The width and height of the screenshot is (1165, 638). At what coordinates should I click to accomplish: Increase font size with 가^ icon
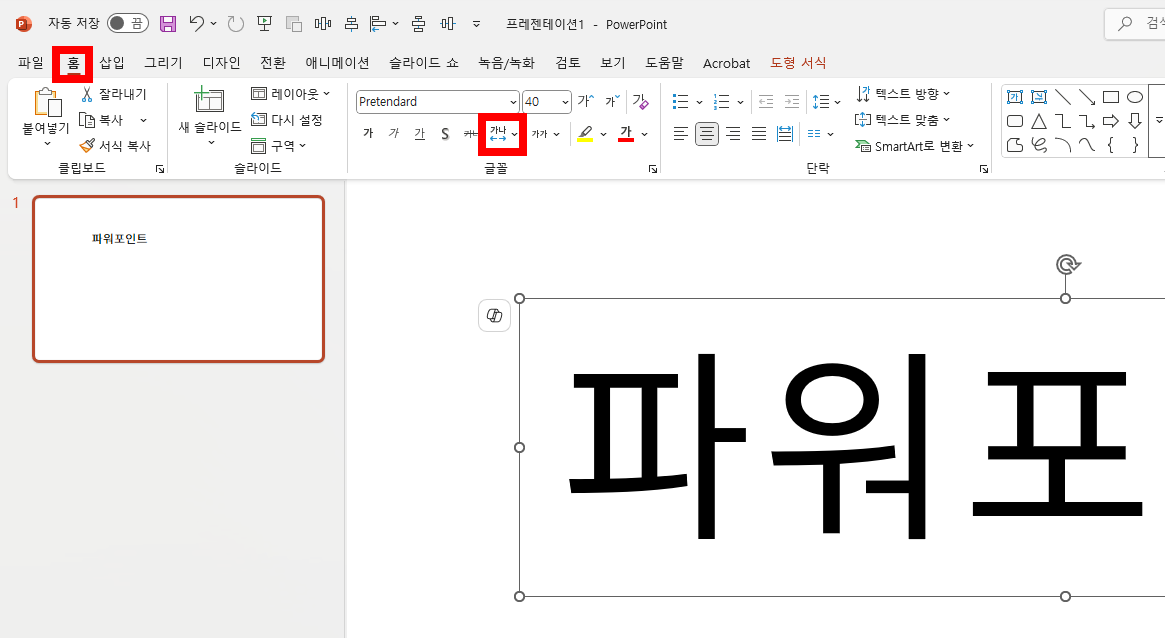click(x=585, y=101)
